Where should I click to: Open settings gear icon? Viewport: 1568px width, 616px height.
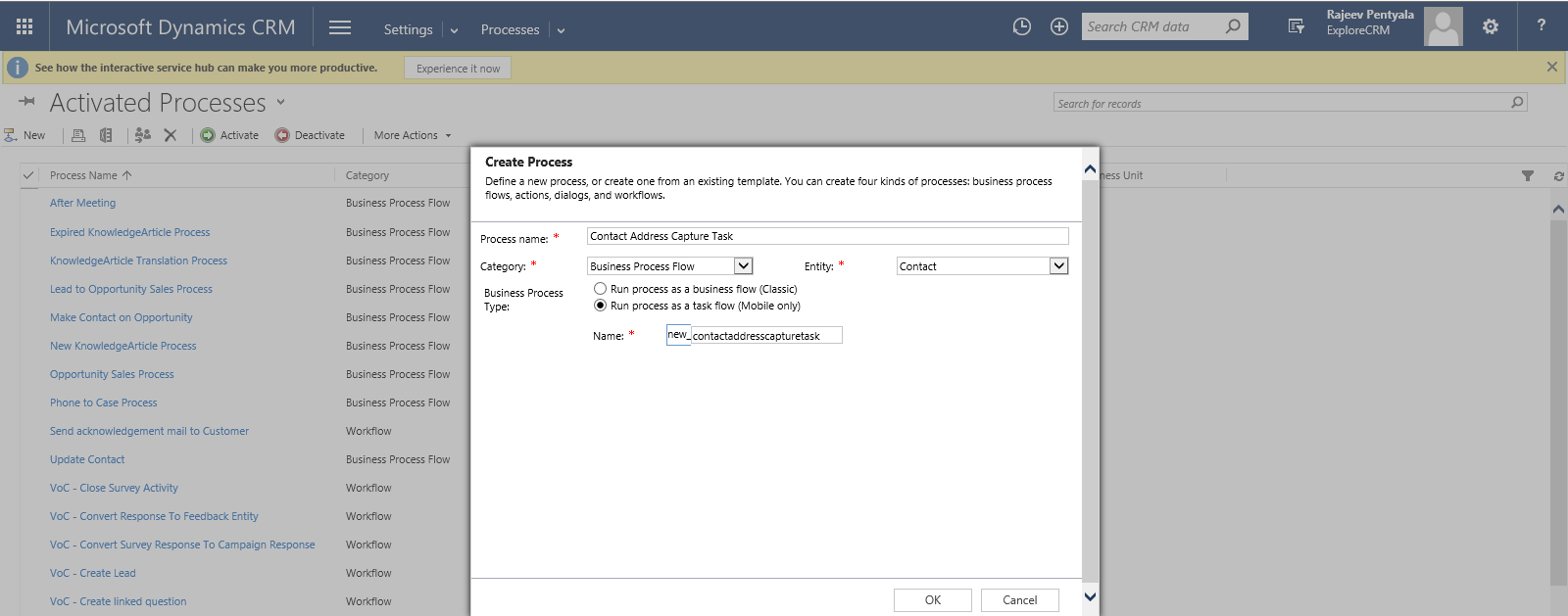pos(1490,26)
